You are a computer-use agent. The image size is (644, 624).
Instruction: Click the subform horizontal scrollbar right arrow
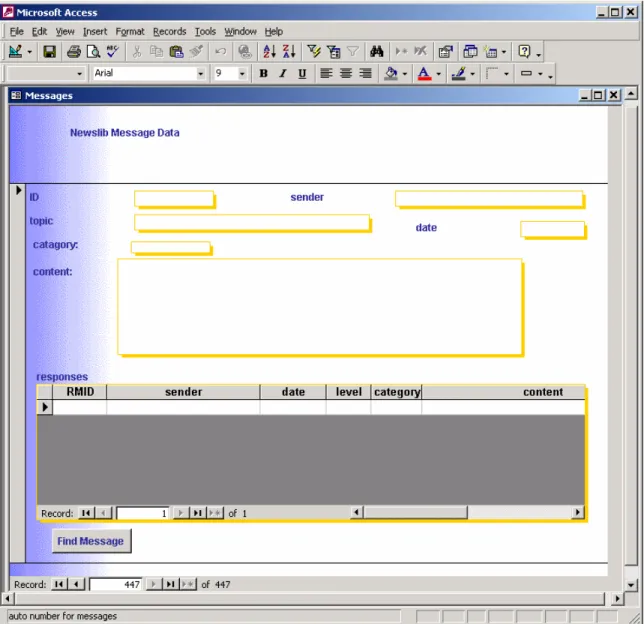point(577,512)
